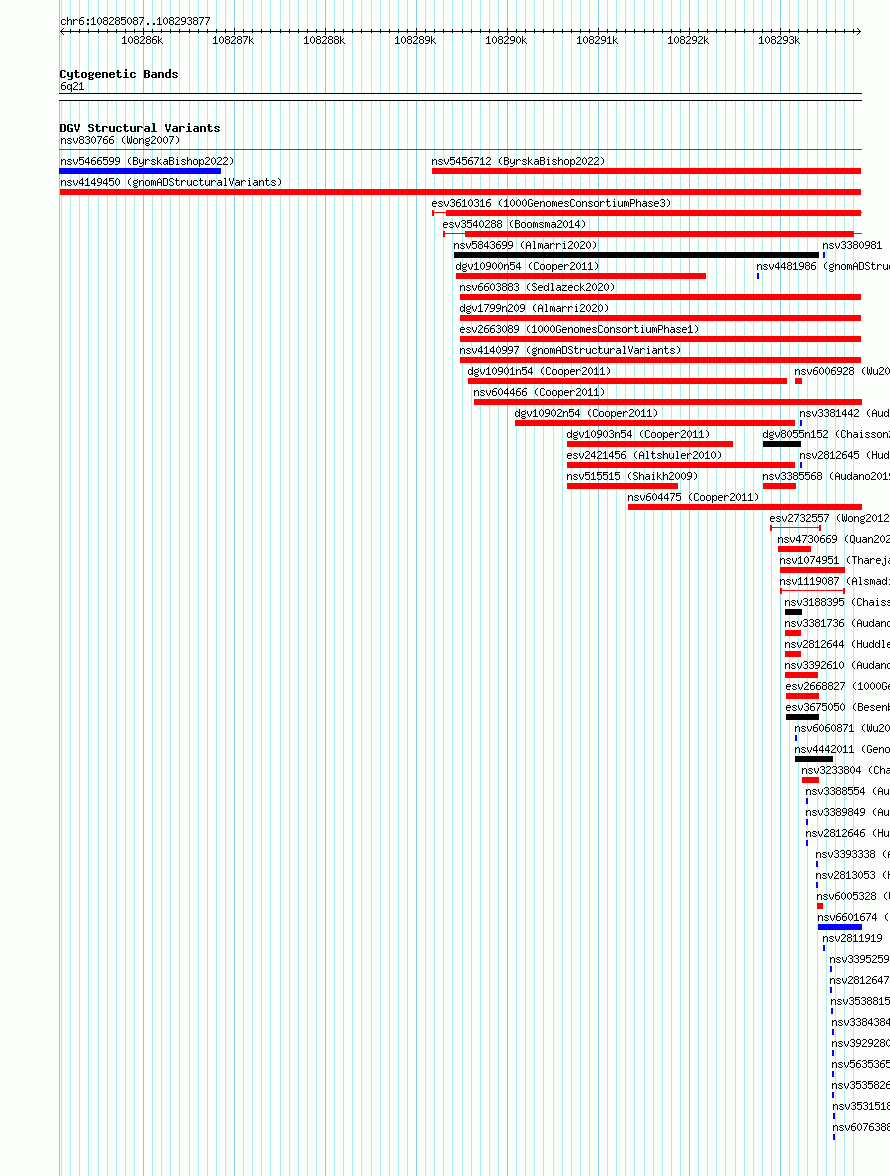Viewport: 890px width, 1176px height.
Task: Click the 108290k ruler label
Action: (506, 40)
